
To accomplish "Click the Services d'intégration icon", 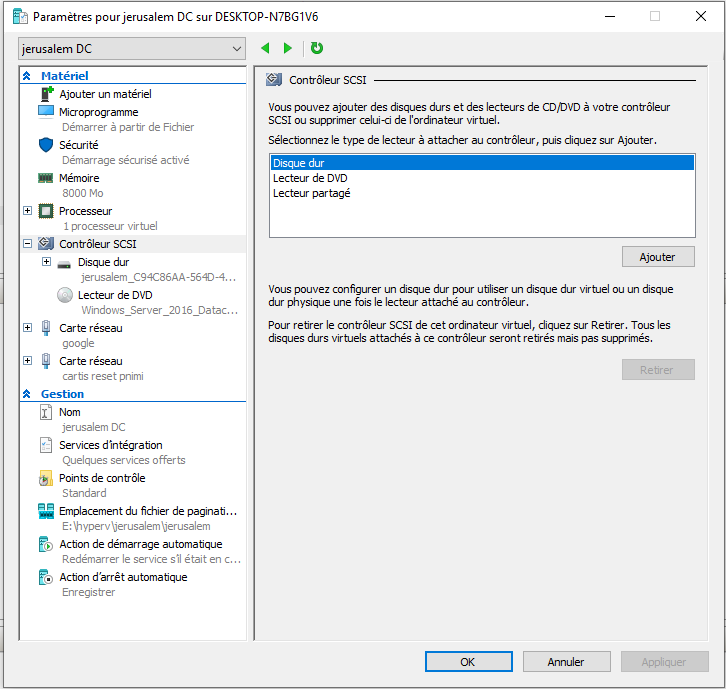I will [46, 445].
